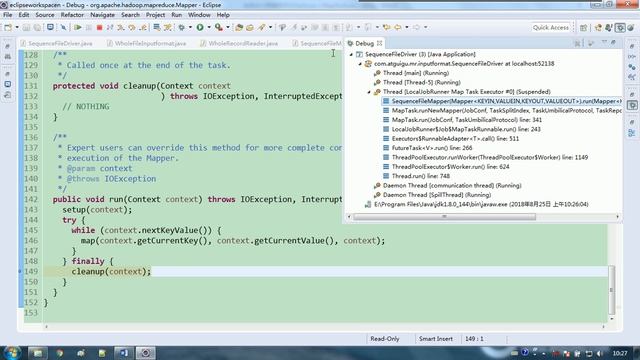Click the Read-Only status bar field
Image resolution: width=640 pixels, height=360 pixels.
coord(384,339)
